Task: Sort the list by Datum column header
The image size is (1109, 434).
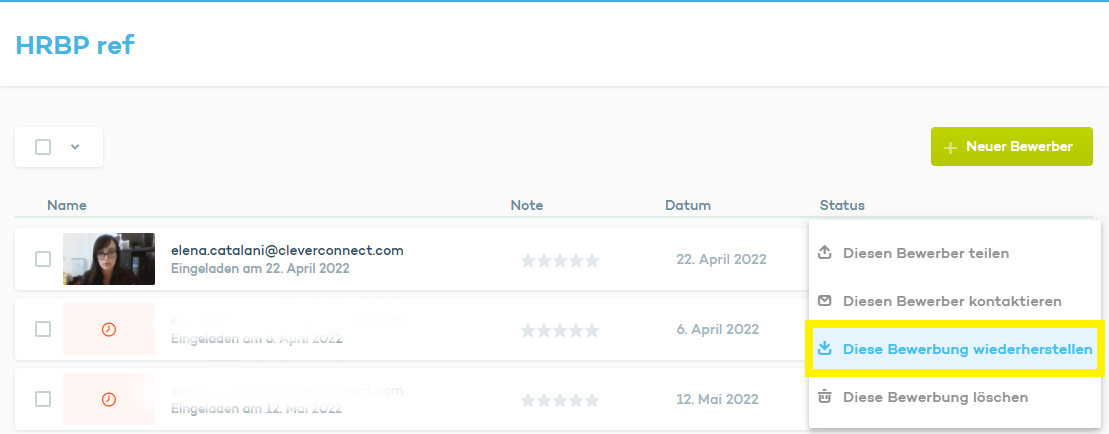Action: (x=687, y=205)
